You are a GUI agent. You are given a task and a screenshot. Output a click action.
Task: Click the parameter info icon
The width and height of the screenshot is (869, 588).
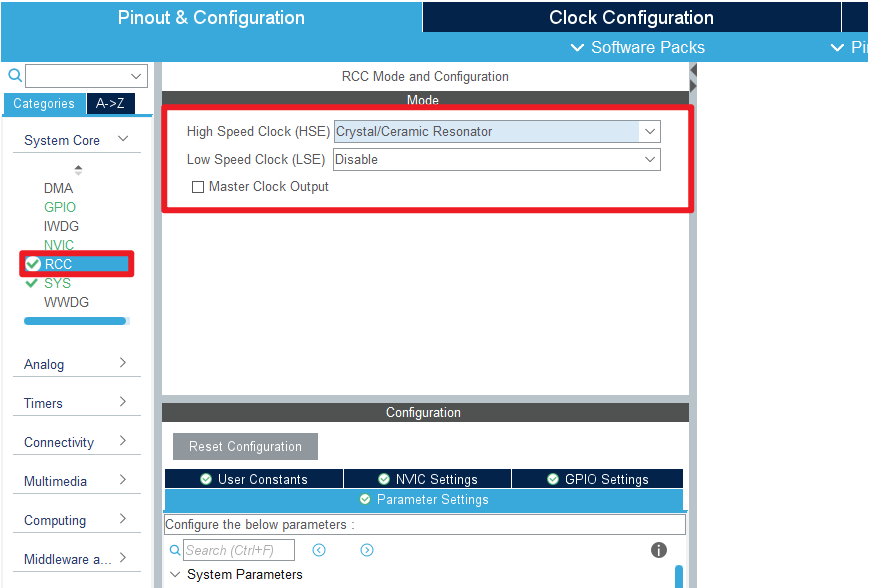(659, 550)
